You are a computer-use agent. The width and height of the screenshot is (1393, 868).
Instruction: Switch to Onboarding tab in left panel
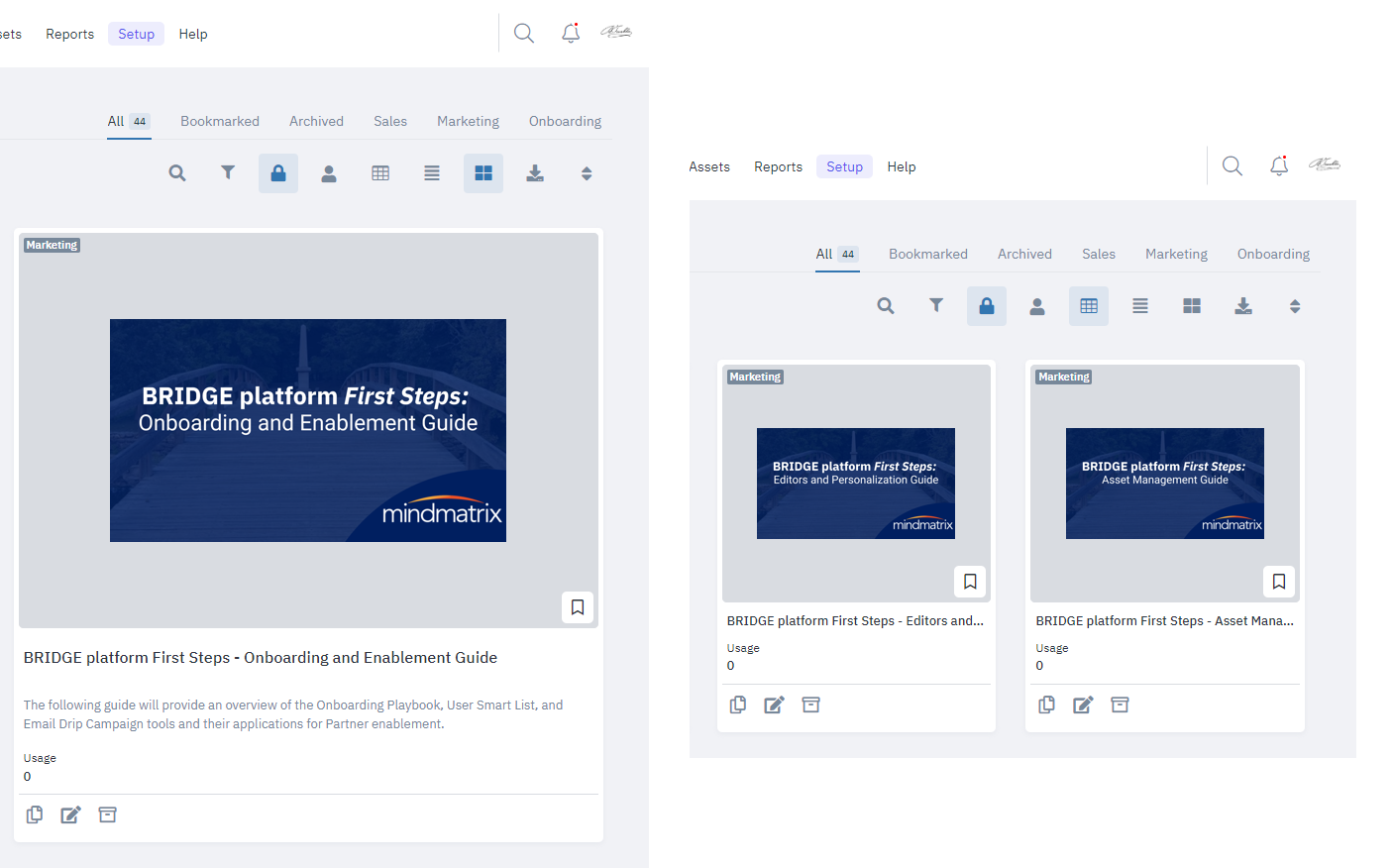tap(566, 121)
